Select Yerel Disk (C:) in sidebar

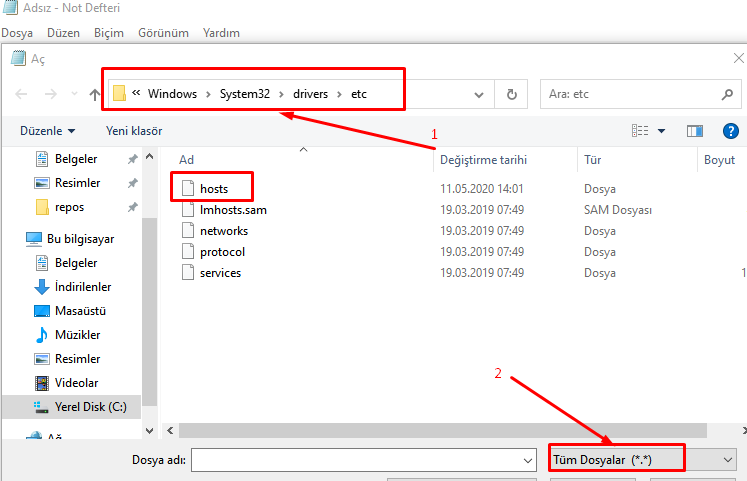[x=91, y=407]
